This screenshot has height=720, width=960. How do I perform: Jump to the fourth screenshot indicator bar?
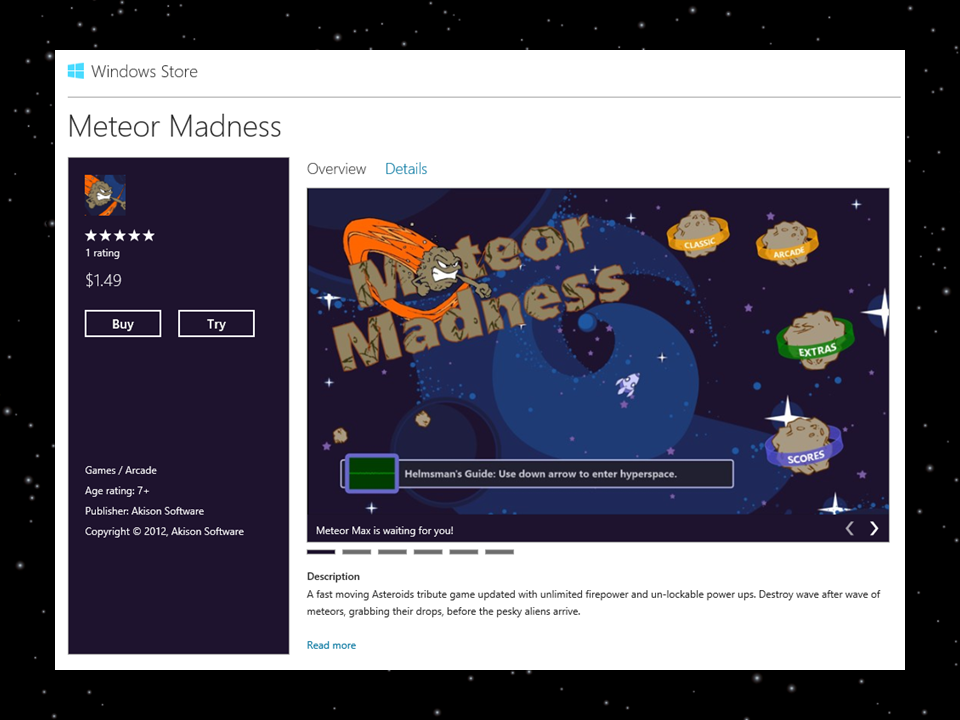click(x=428, y=552)
